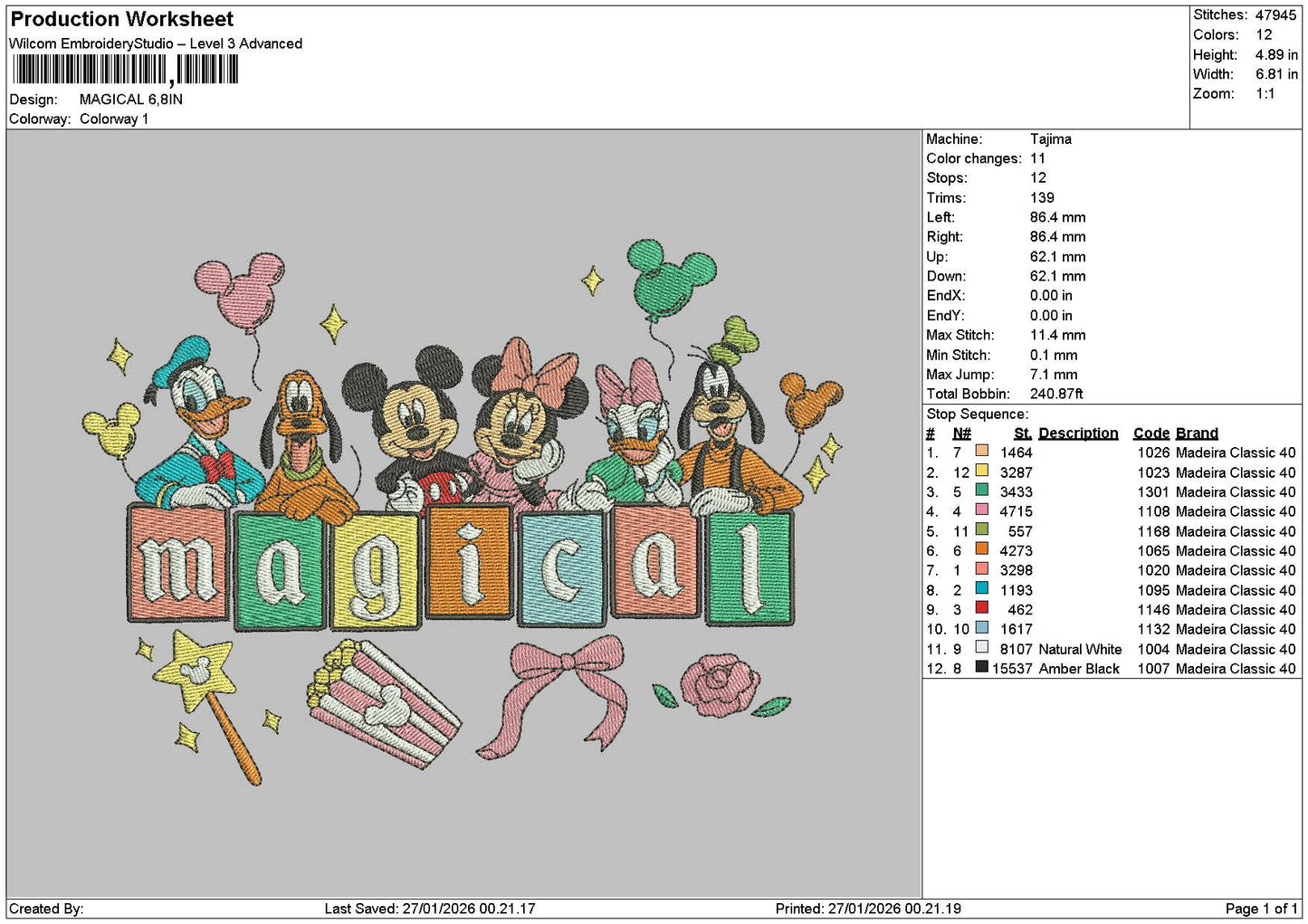
Task: Click the design barcode
Action: point(126,70)
